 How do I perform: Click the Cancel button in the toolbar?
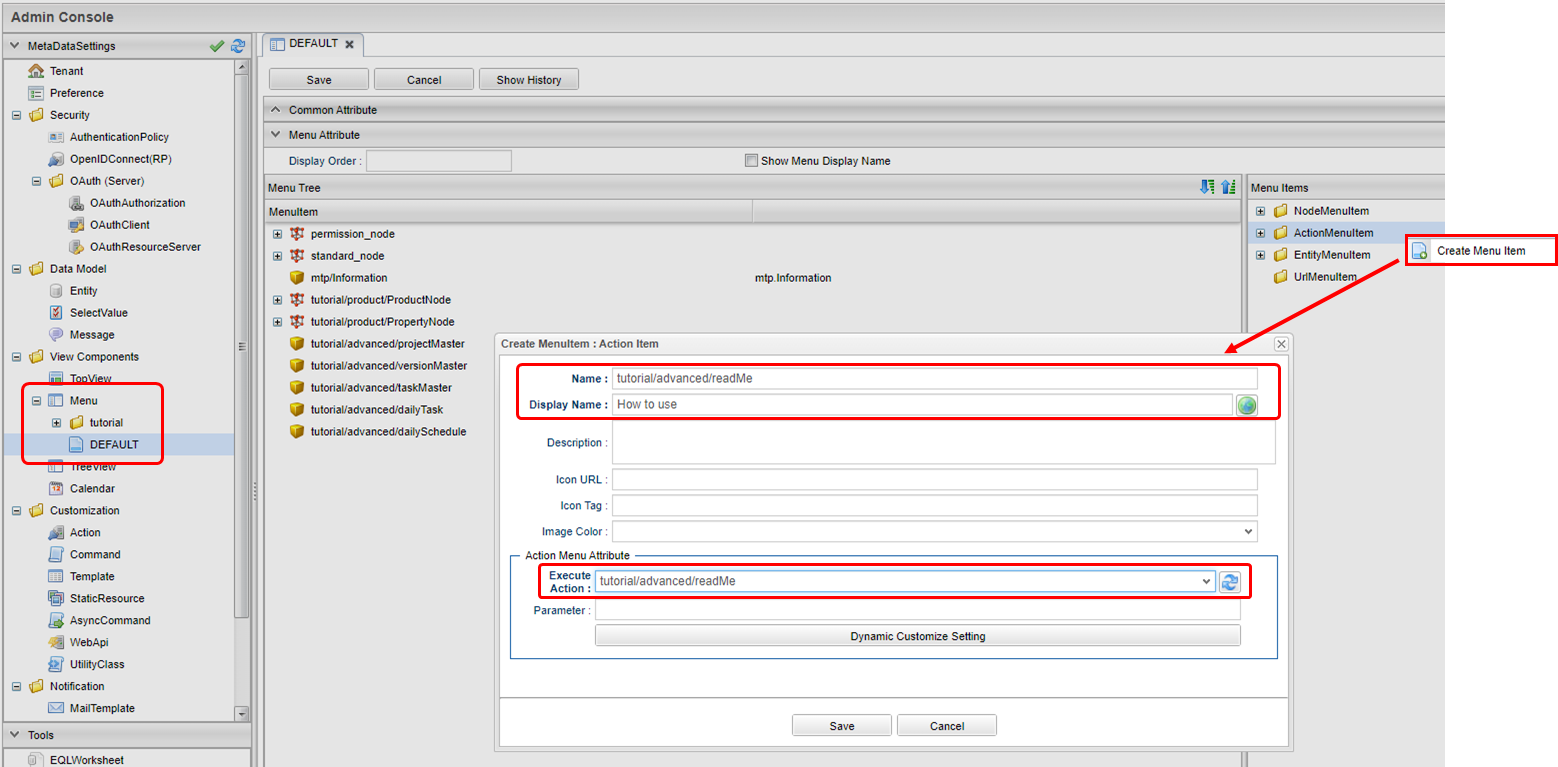coord(424,80)
